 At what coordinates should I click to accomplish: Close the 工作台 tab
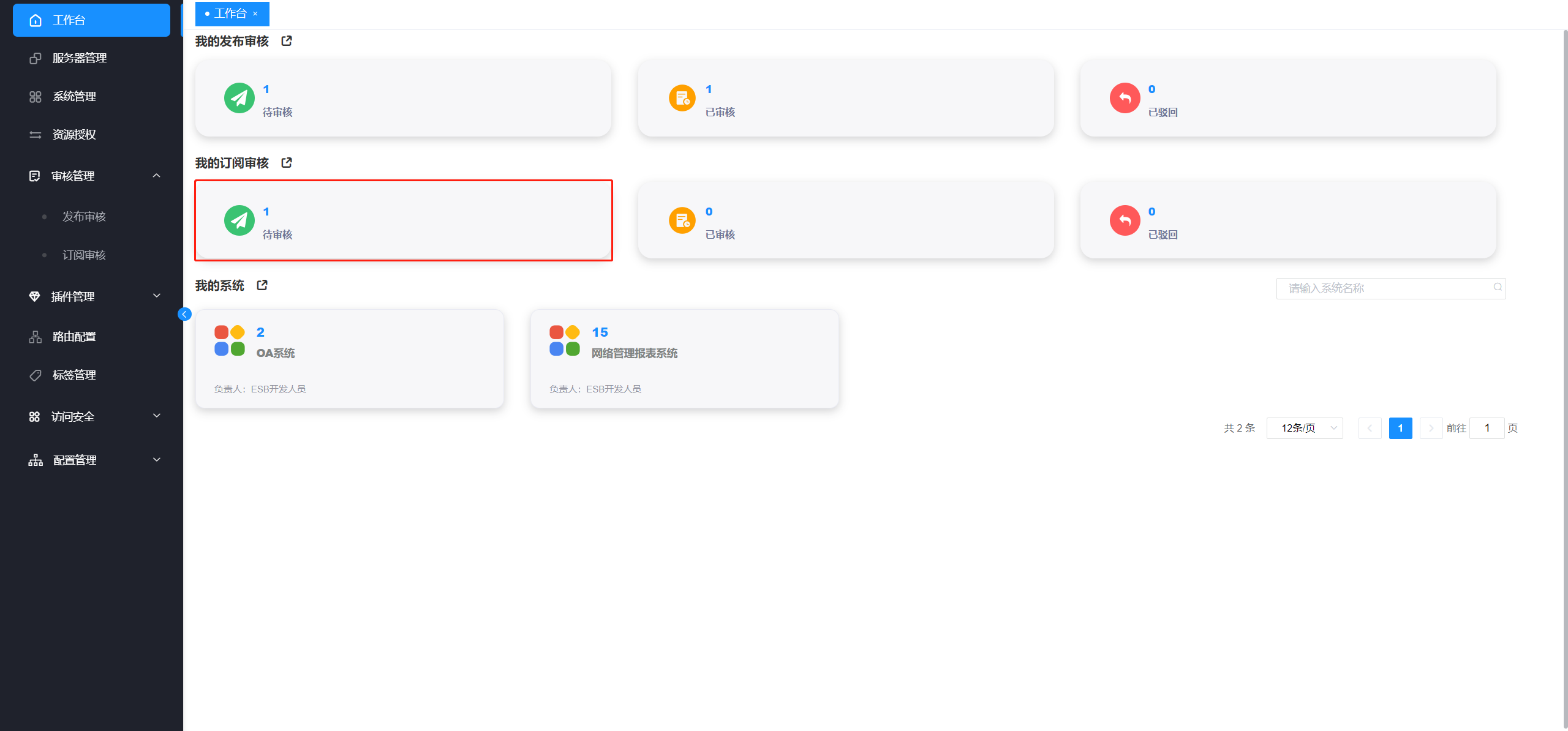point(255,13)
